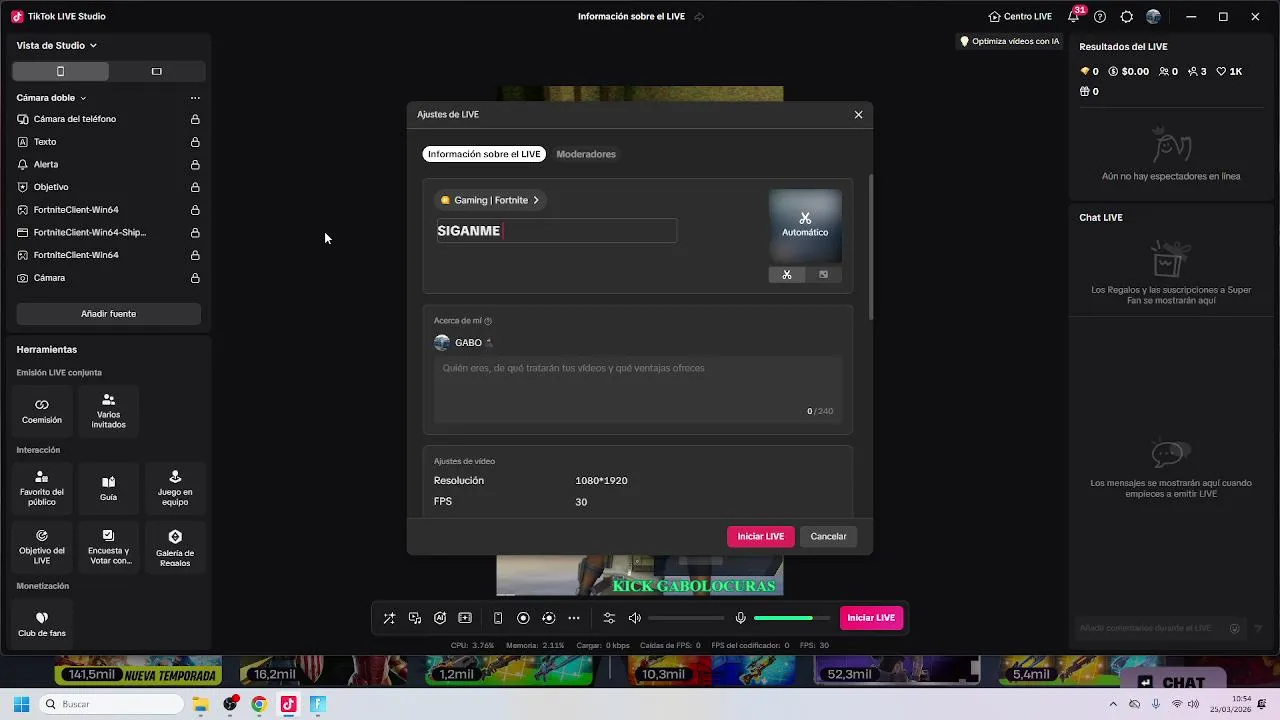
Task: Click the 'Añadir fuente' button
Action: click(108, 314)
